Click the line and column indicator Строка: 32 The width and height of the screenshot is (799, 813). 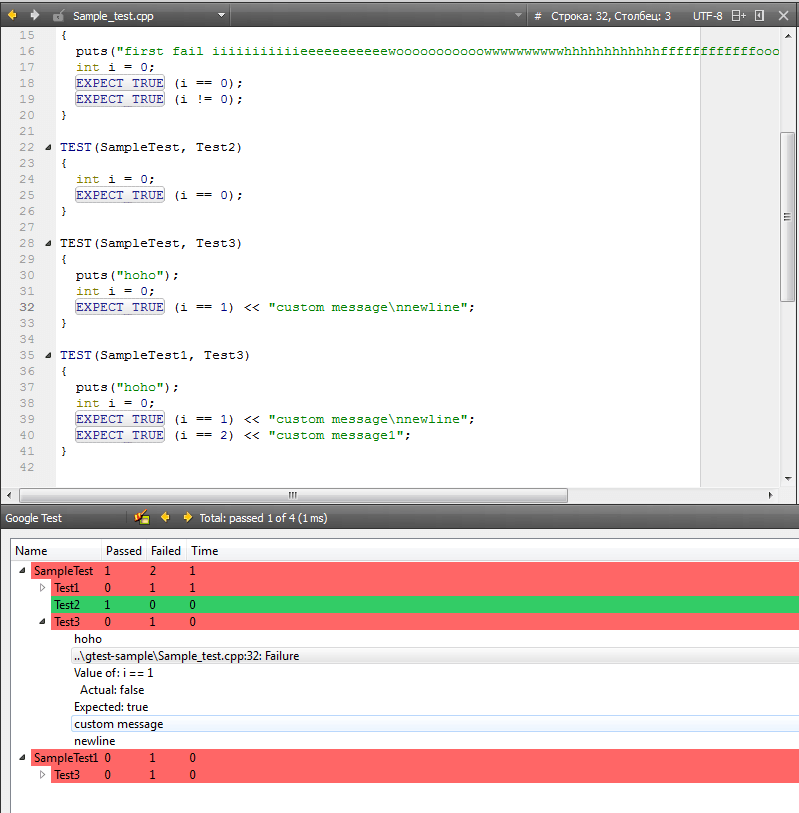[x=611, y=16]
